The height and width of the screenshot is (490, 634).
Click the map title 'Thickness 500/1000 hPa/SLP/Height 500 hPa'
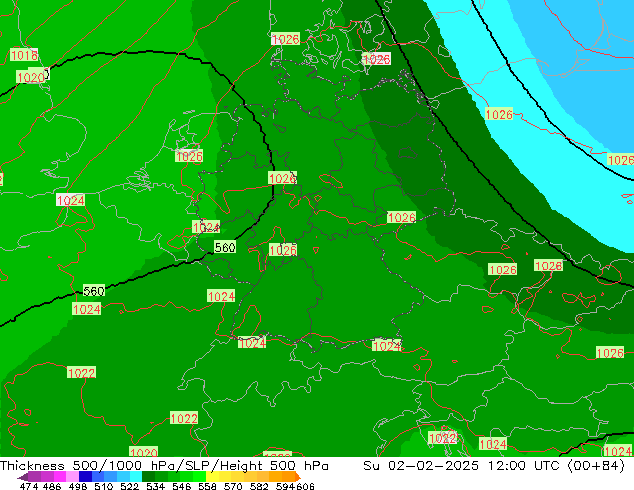(x=164, y=466)
